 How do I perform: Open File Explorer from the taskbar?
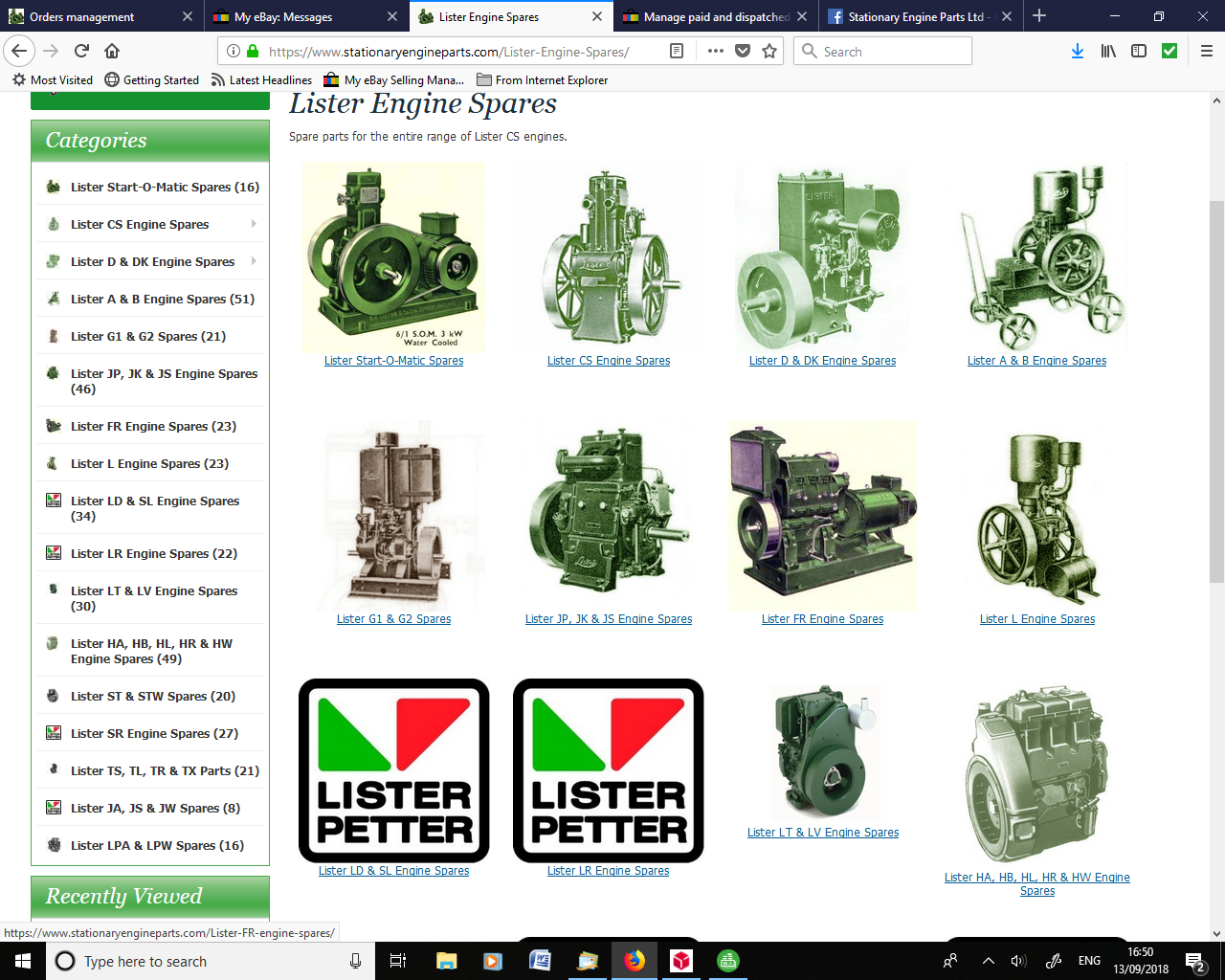click(x=446, y=961)
